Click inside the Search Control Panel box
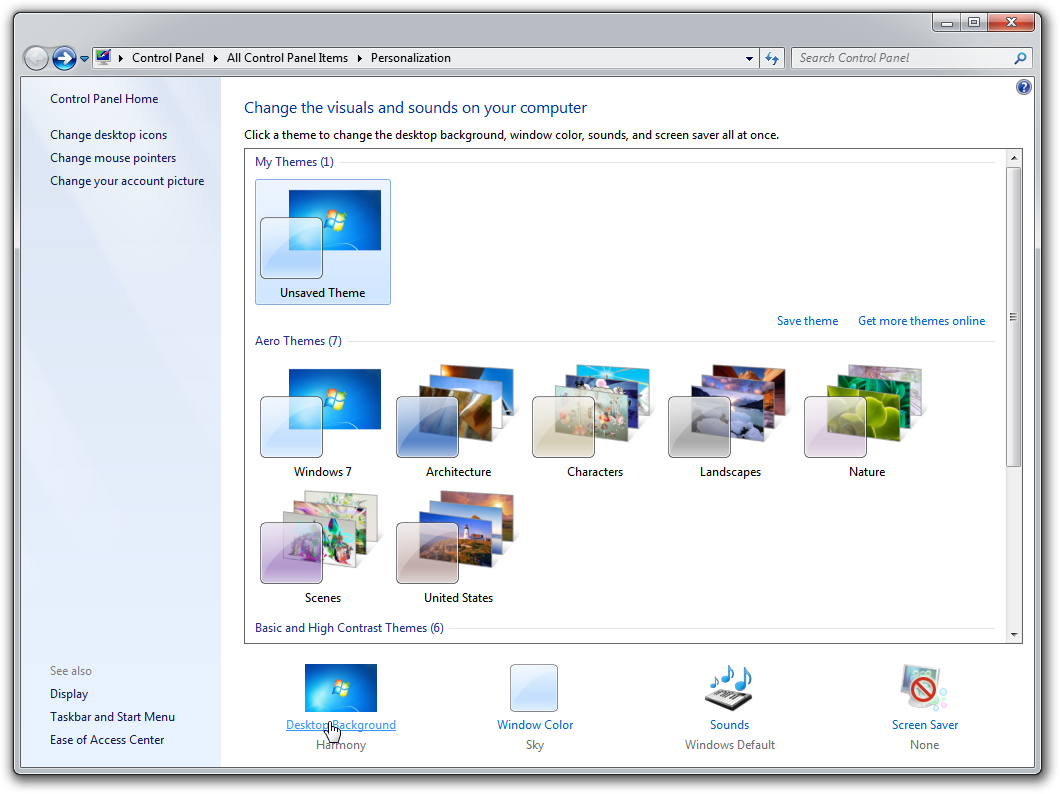The image size is (1060, 794). tap(900, 58)
